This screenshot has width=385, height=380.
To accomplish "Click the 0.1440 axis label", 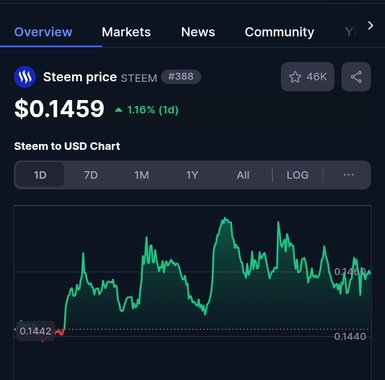I will click(350, 336).
